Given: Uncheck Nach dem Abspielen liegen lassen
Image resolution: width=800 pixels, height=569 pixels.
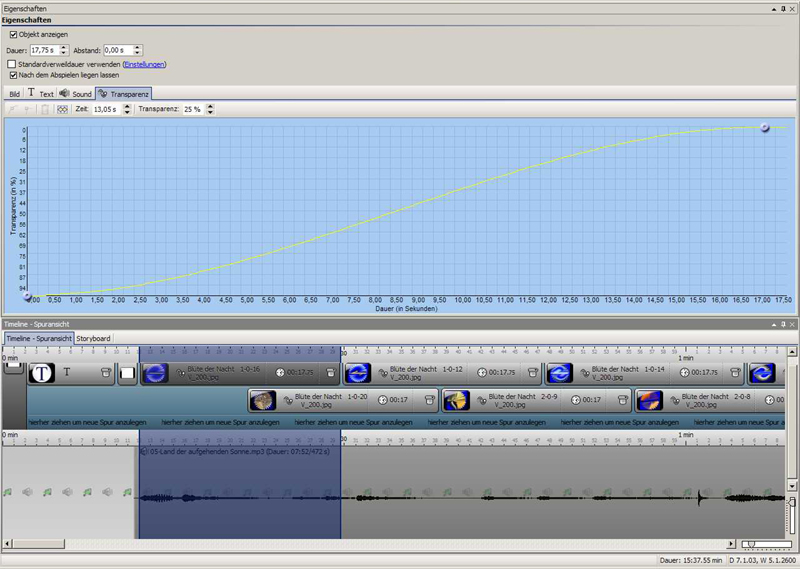Looking at the screenshot, I should [x=14, y=74].
